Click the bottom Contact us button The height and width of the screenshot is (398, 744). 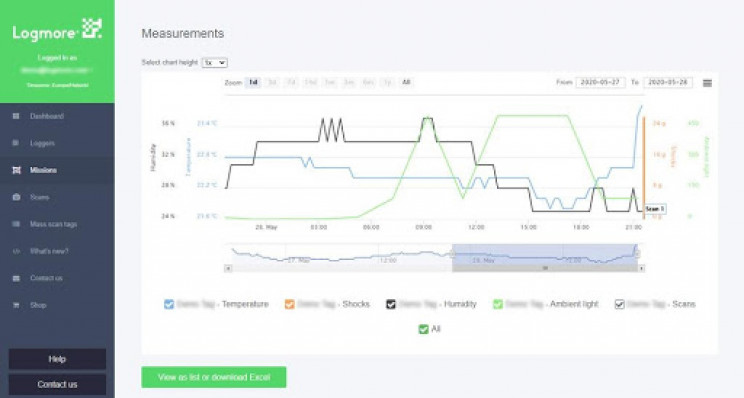click(x=57, y=385)
